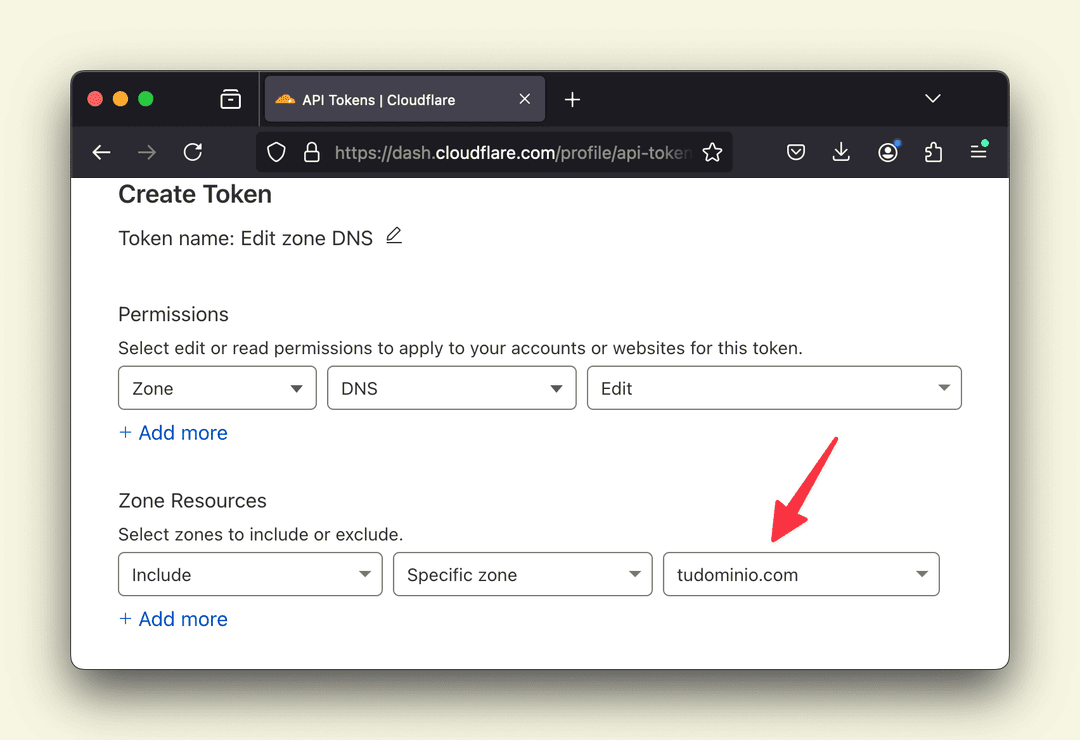Click the Zone Resources section heading
The width and height of the screenshot is (1080, 740).
tap(192, 500)
